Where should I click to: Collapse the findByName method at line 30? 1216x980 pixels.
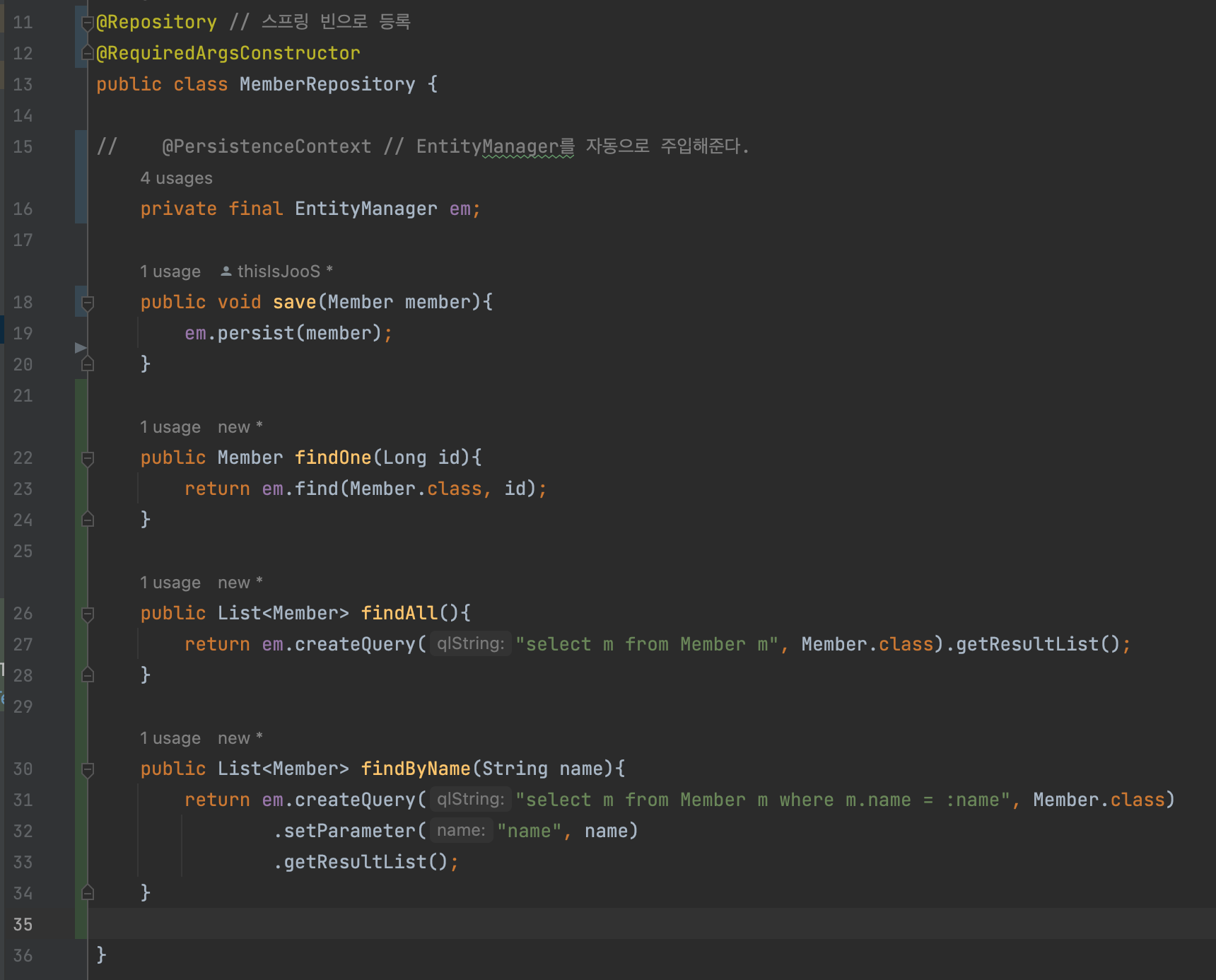(88, 770)
